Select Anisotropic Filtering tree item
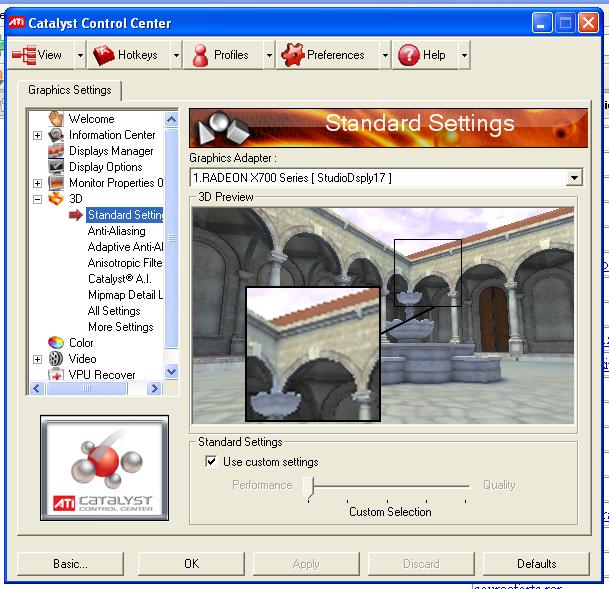The width and height of the screenshot is (609, 589). click(125, 262)
